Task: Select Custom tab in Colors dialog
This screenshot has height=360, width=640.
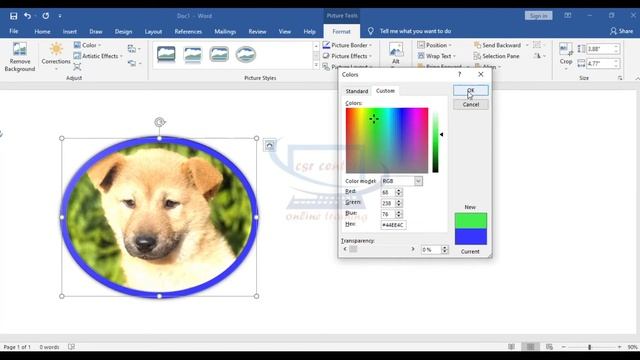Action: [x=385, y=91]
